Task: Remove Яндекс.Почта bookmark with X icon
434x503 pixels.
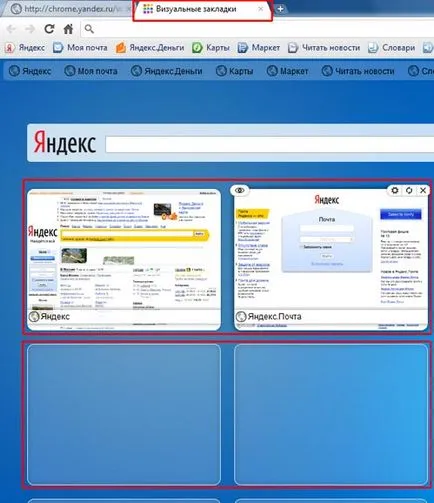Action: tap(423, 190)
